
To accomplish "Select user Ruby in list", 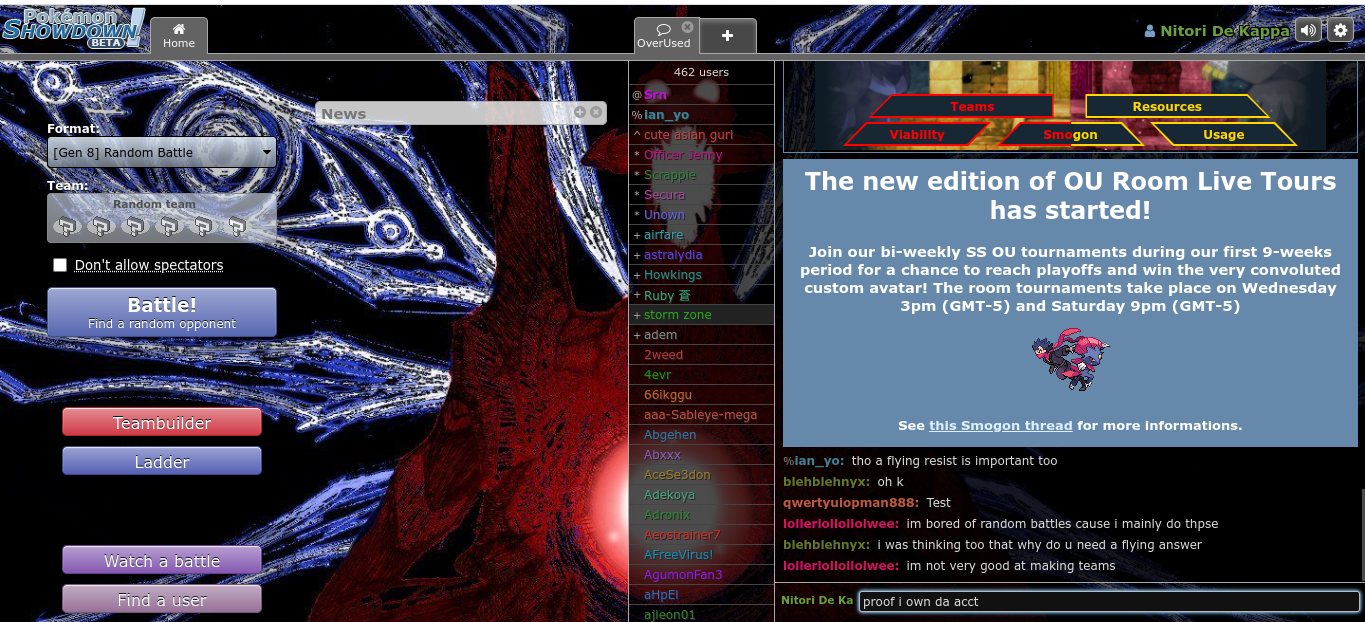I will [701, 294].
